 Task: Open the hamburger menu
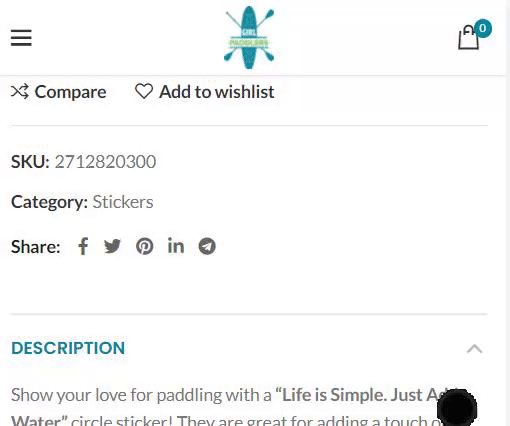point(21,38)
